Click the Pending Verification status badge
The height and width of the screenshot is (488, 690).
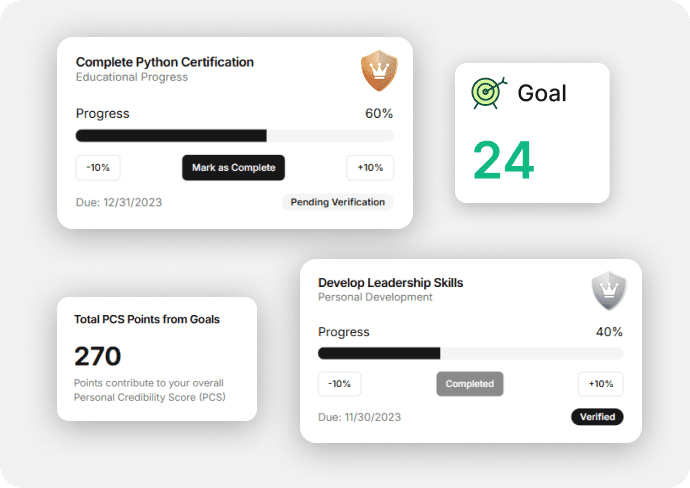coord(338,202)
